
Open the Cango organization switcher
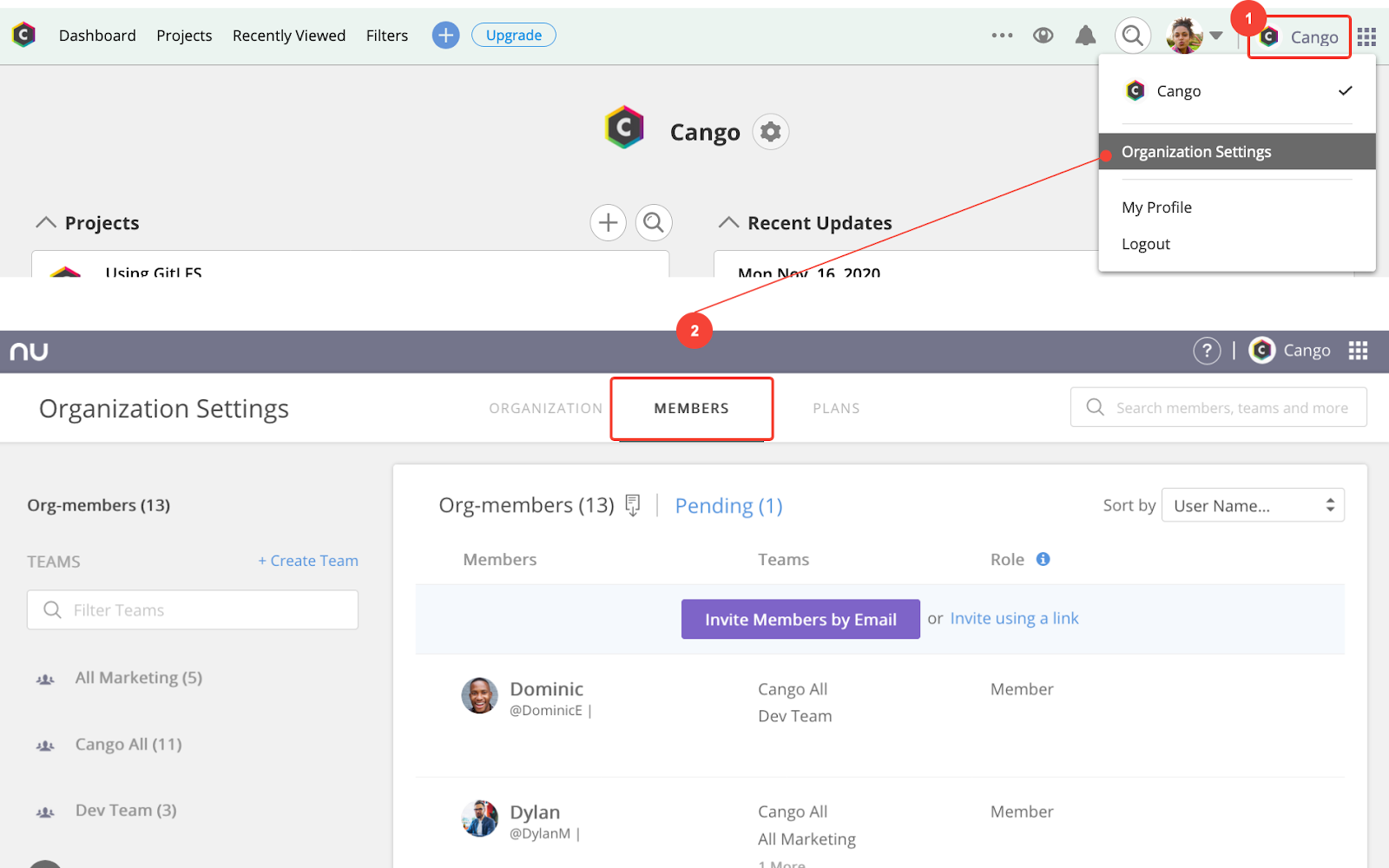(x=1300, y=37)
